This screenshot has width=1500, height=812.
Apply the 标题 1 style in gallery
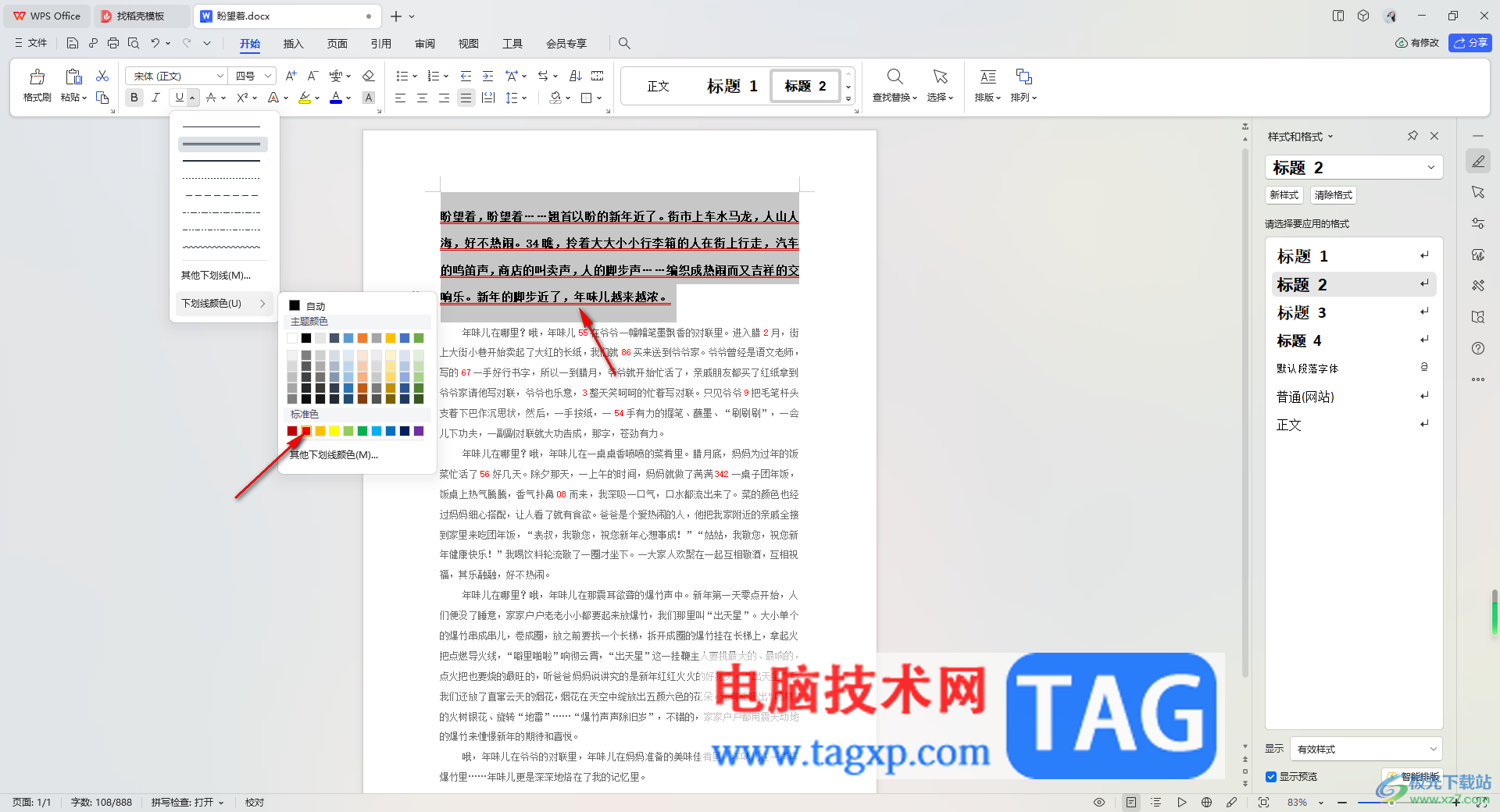click(732, 86)
